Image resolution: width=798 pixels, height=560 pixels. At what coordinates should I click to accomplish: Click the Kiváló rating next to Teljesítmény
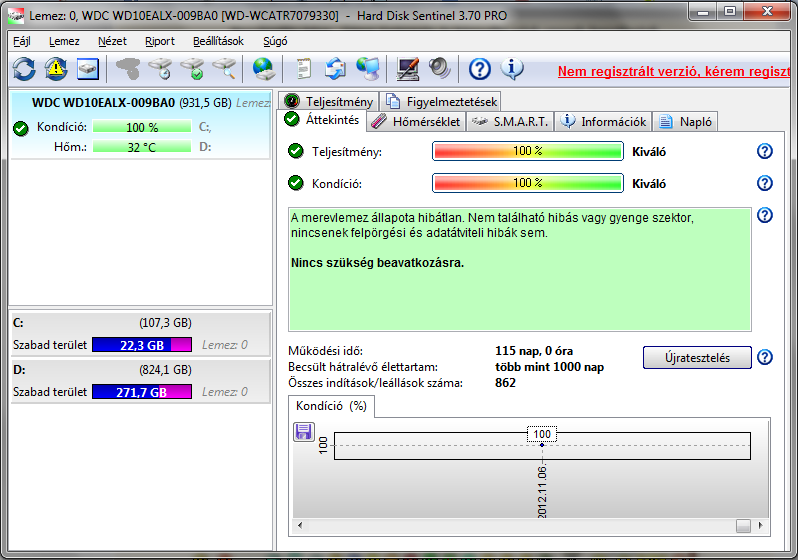(x=649, y=152)
